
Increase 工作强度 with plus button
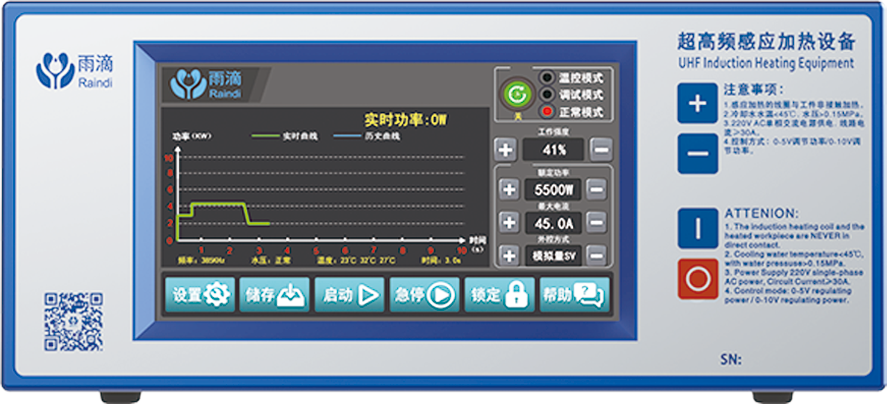tap(506, 150)
